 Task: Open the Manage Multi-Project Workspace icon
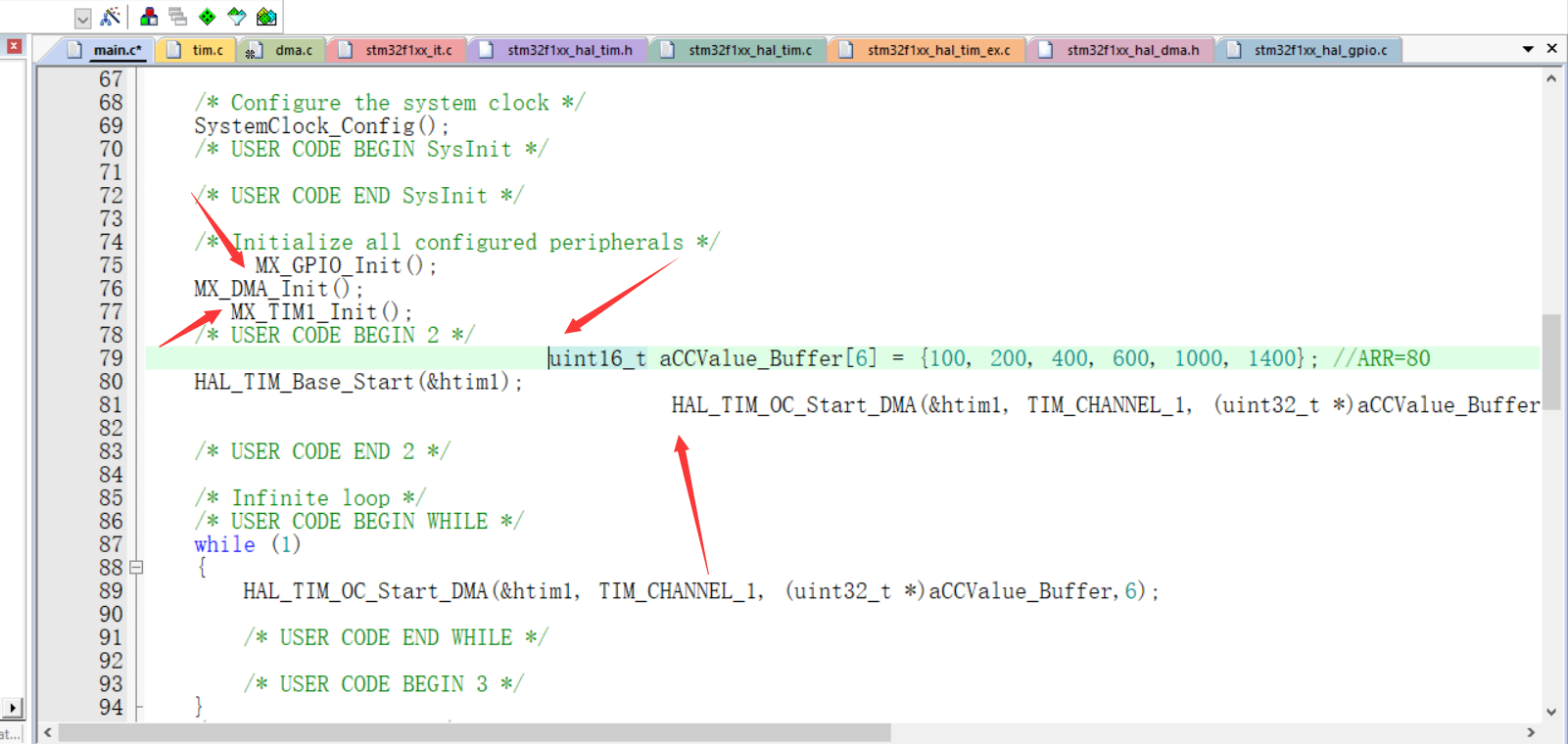(x=178, y=17)
